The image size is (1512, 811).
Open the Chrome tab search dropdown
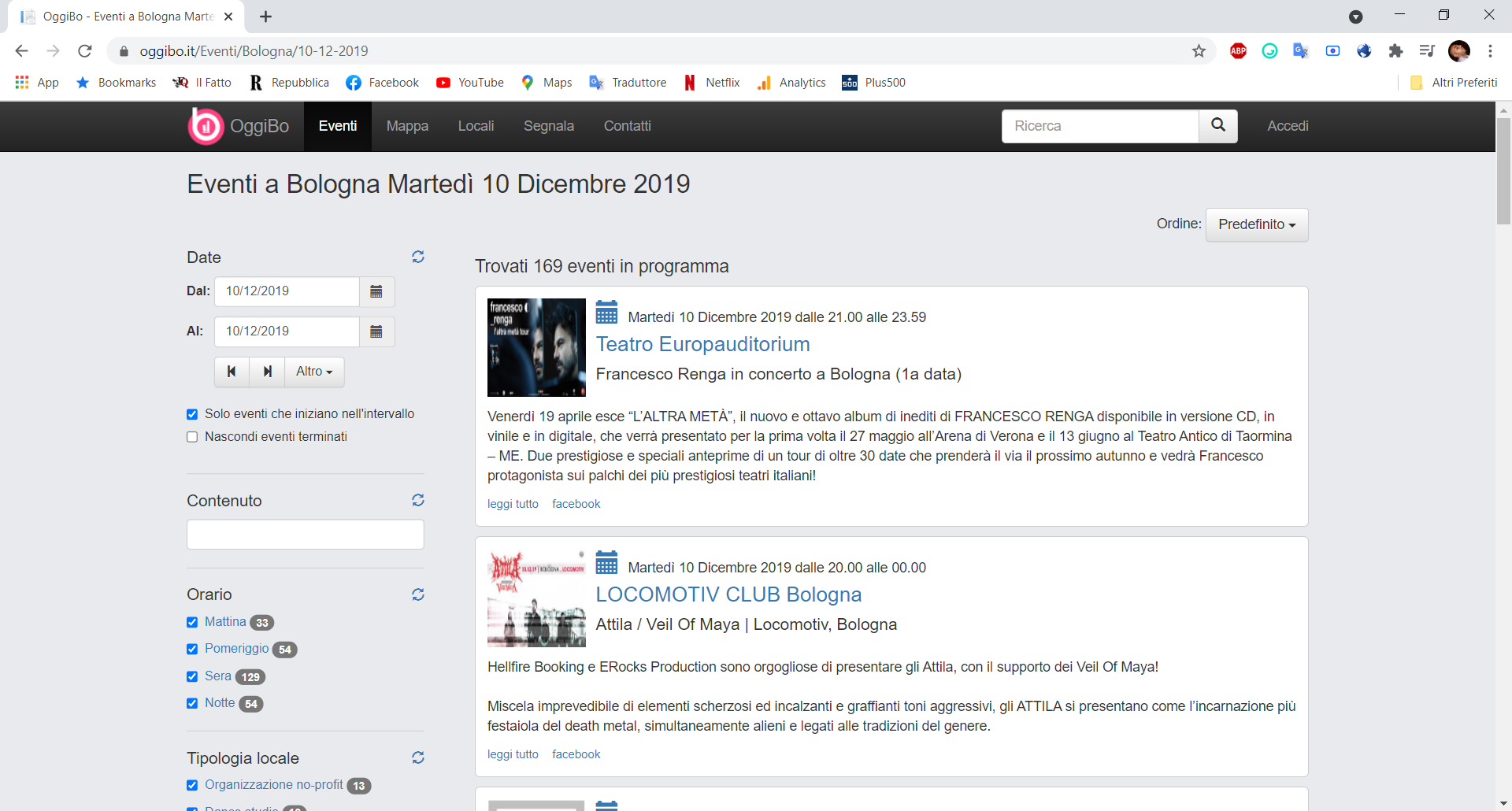1355,17
